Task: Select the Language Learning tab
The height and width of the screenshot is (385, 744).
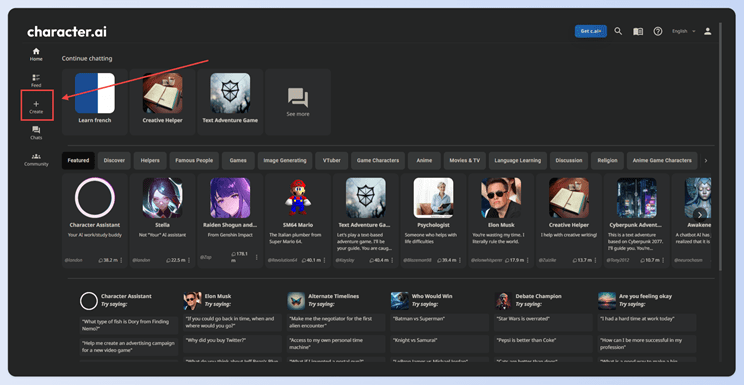Action: (518, 160)
